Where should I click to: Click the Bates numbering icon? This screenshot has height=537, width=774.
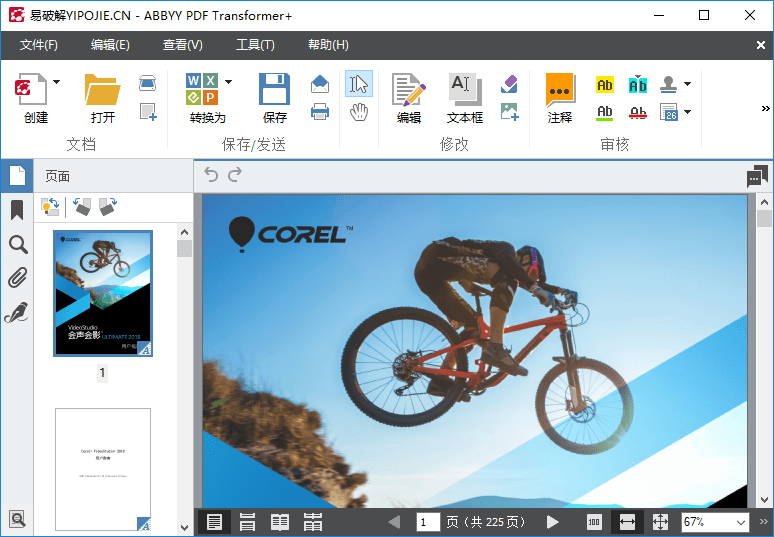pyautogui.click(x=669, y=112)
